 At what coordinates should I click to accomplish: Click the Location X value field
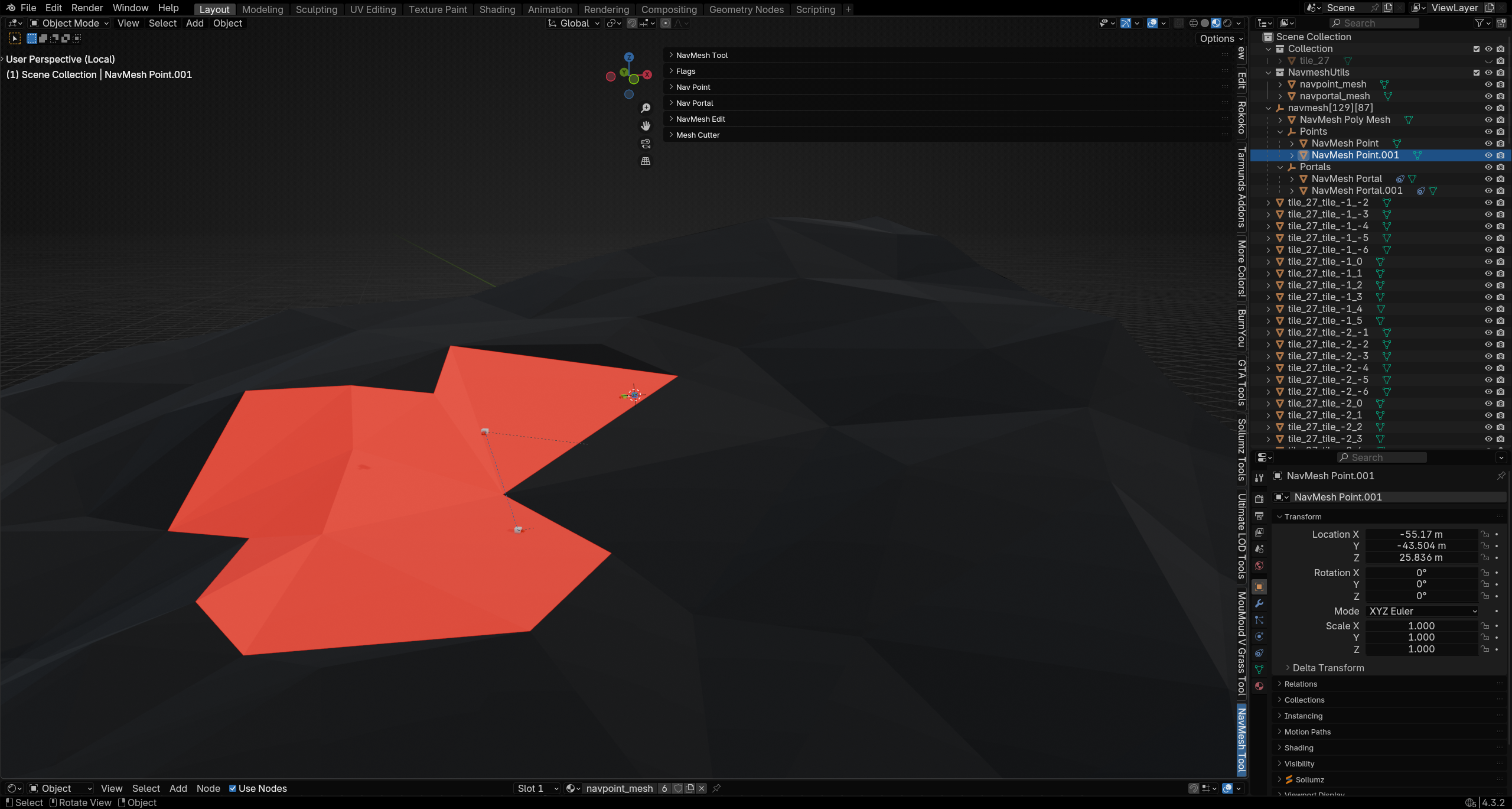[x=1420, y=534]
